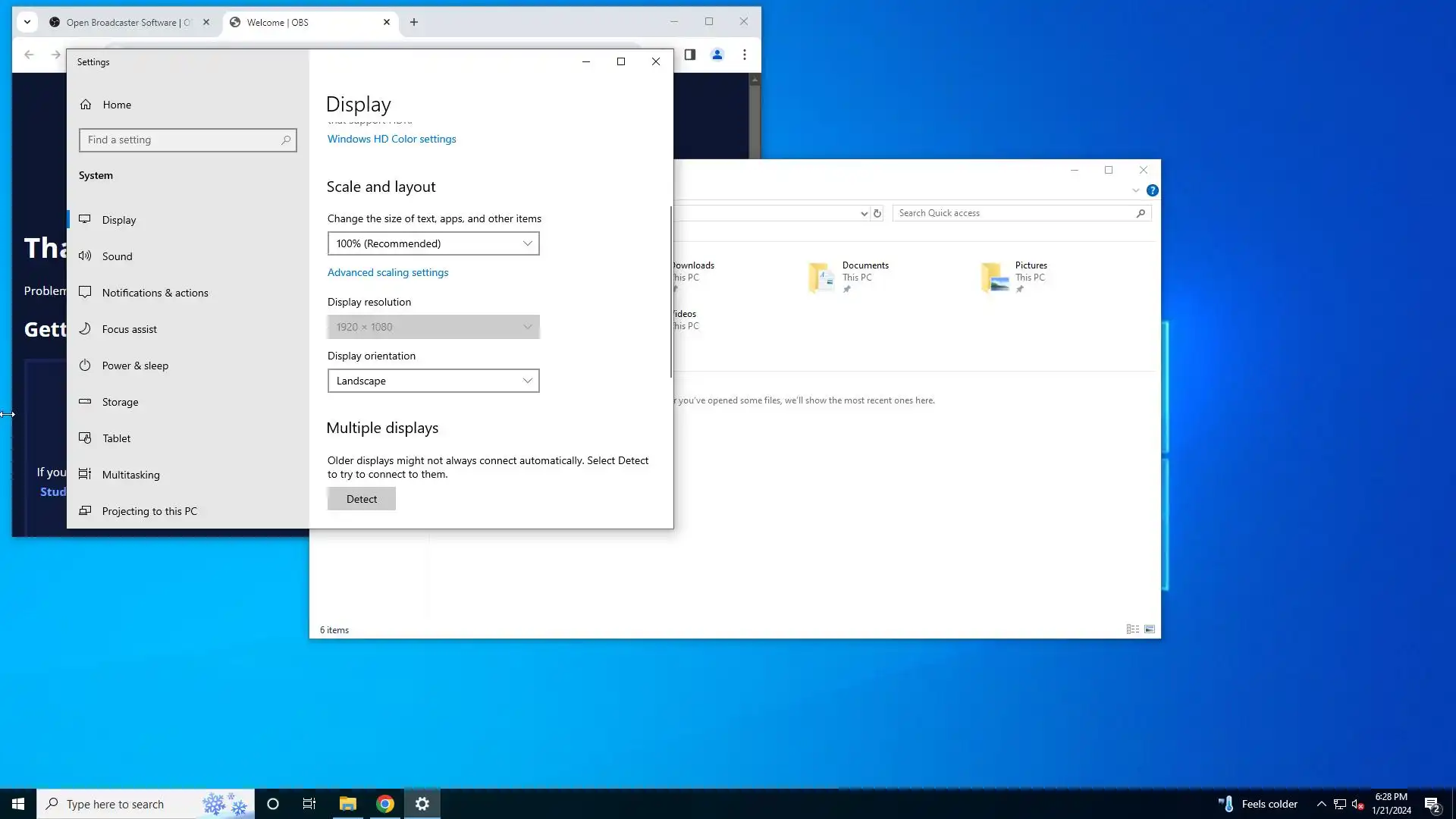
Task: Open Task View from the taskbar
Action: click(309, 804)
